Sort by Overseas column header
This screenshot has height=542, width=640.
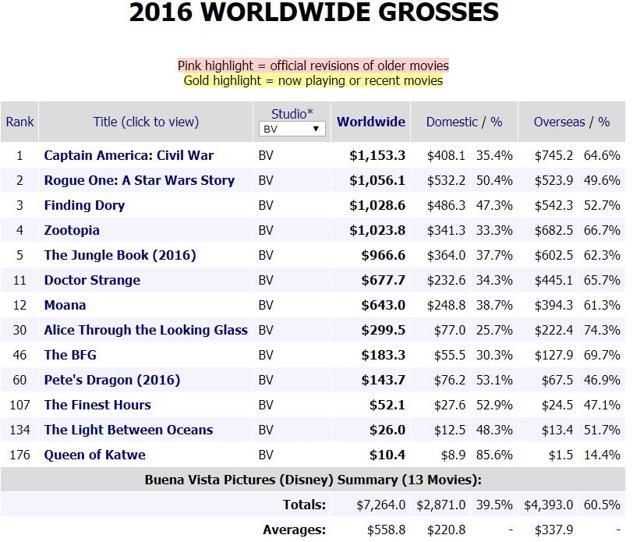(559, 122)
